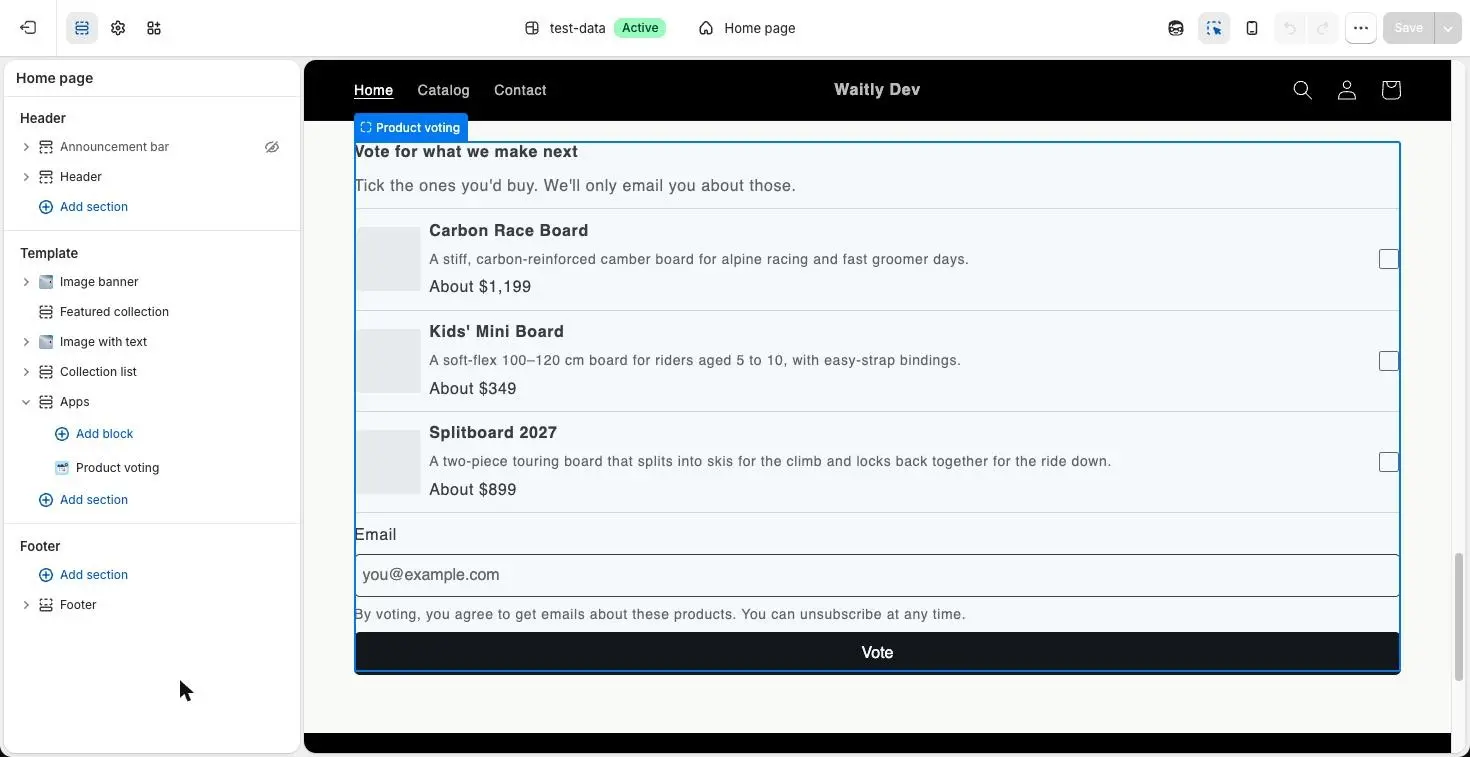Image resolution: width=1470 pixels, height=757 pixels.
Task: Open theme settings gear icon
Action: point(118,28)
